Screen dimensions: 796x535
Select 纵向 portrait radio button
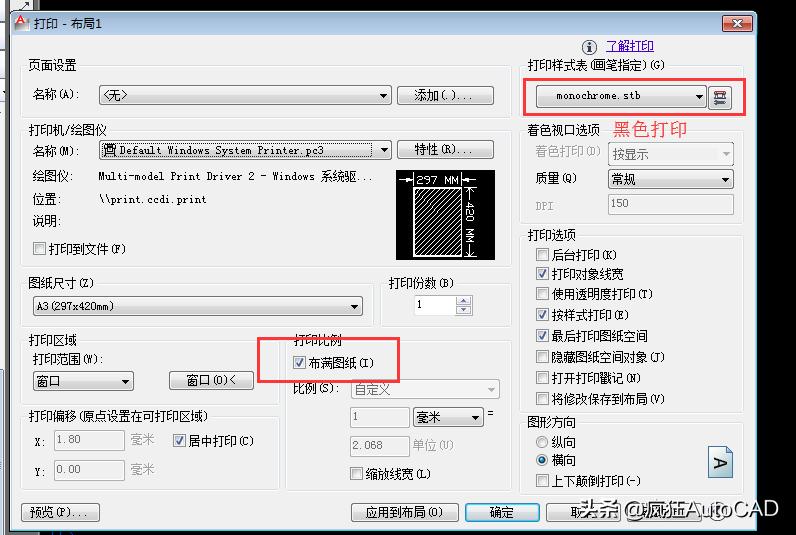(542, 442)
